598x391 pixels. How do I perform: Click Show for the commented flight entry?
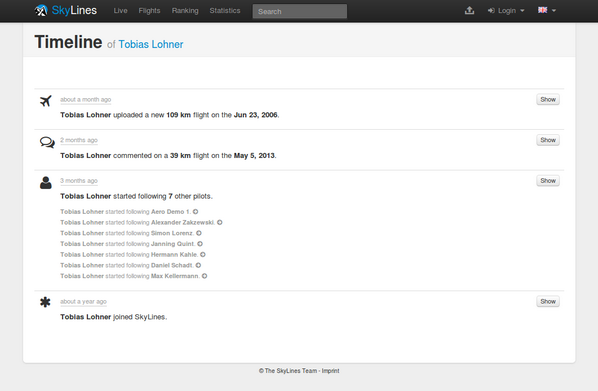(x=548, y=140)
